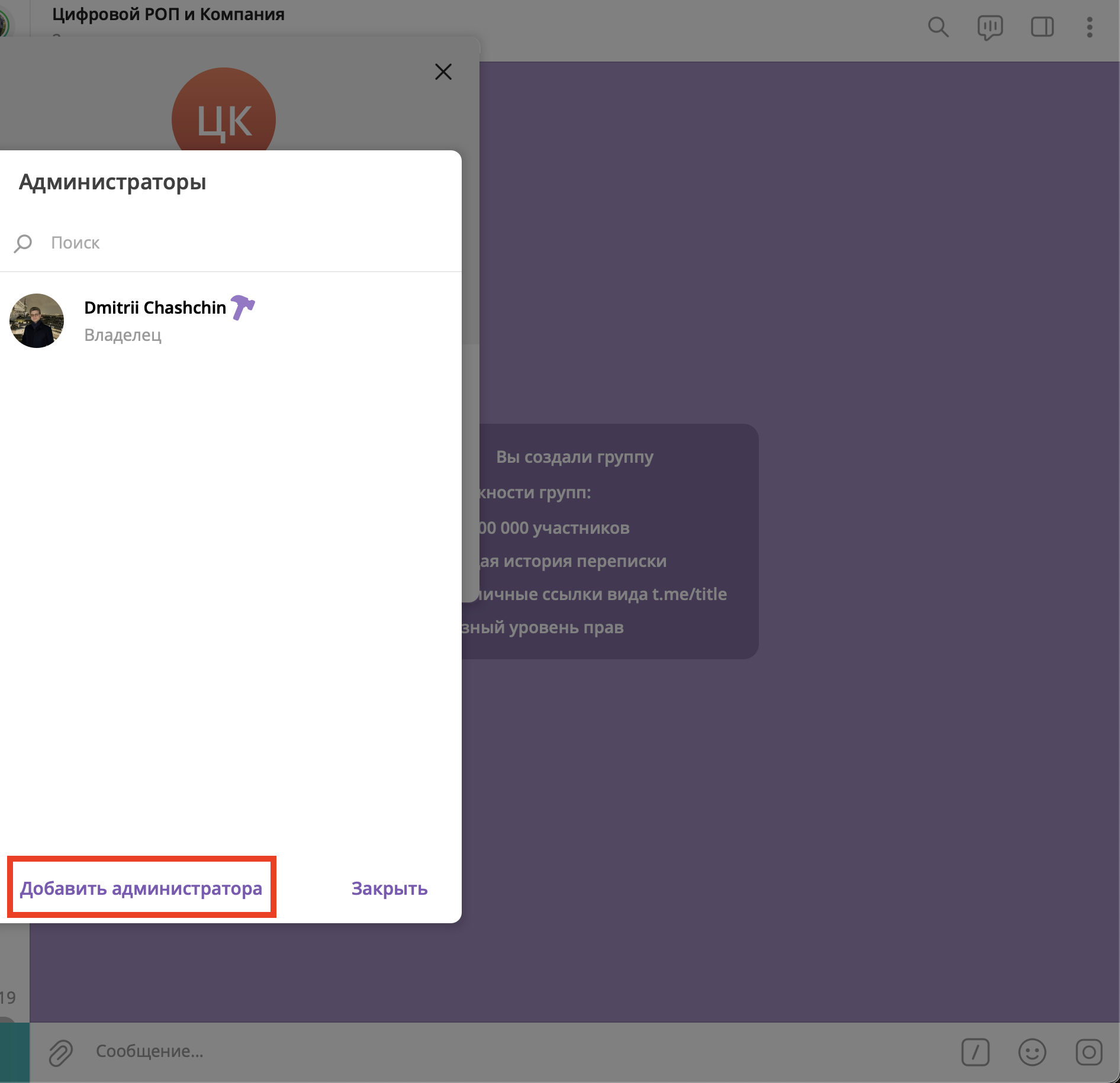Screen dimensions: 1120x1083
Task: Open the three-dot more options menu
Action: (x=1089, y=27)
